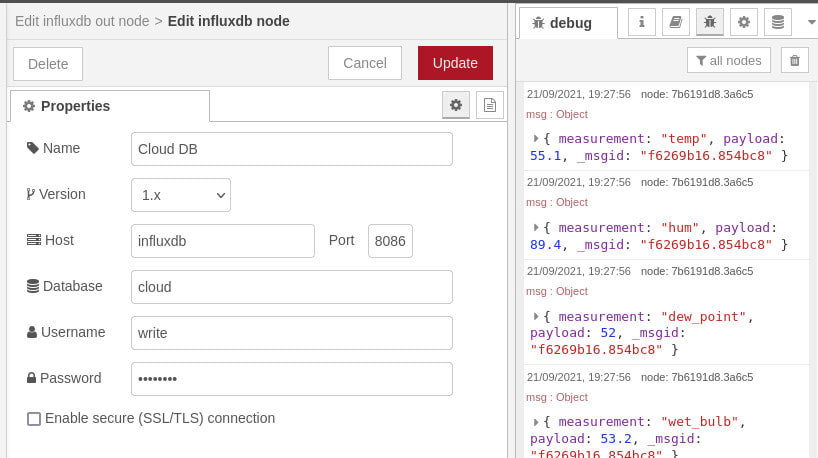Expand the wet_bulb measurement debug object
The width and height of the screenshot is (818, 458).
[x=536, y=422]
